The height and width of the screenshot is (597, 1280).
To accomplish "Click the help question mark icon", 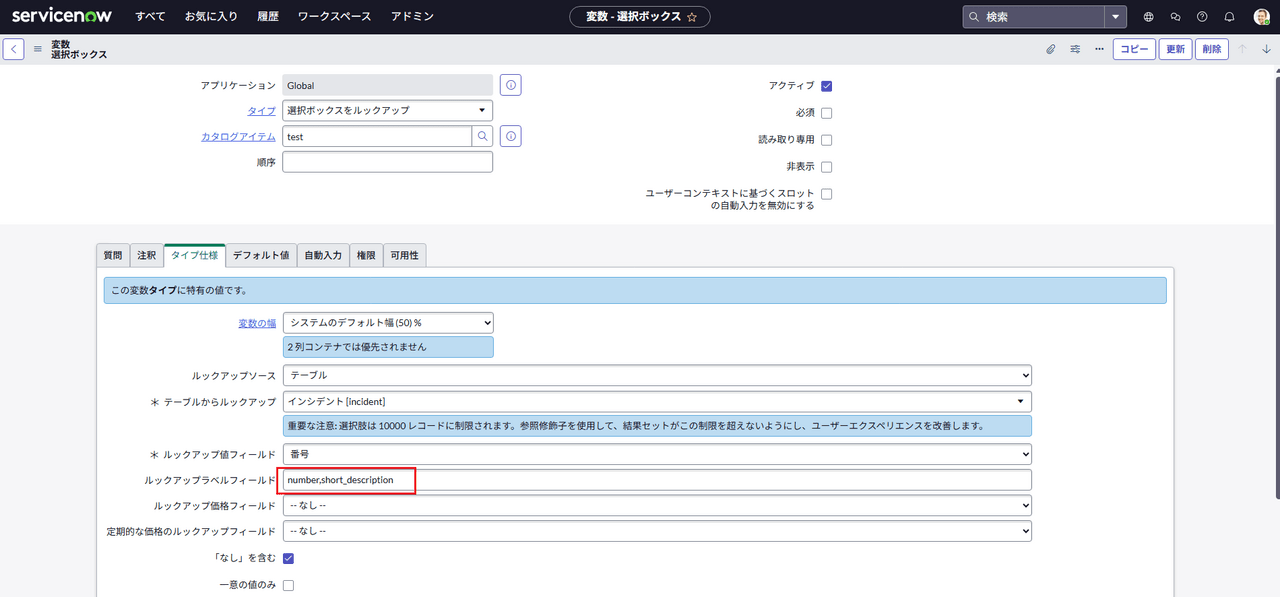I will click(x=1202, y=17).
